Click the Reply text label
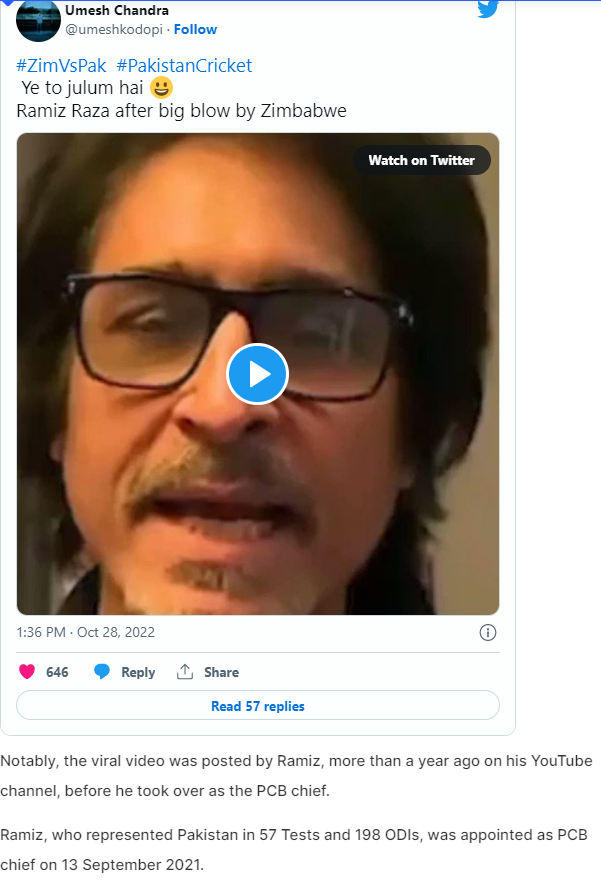The width and height of the screenshot is (601, 882). click(x=138, y=672)
